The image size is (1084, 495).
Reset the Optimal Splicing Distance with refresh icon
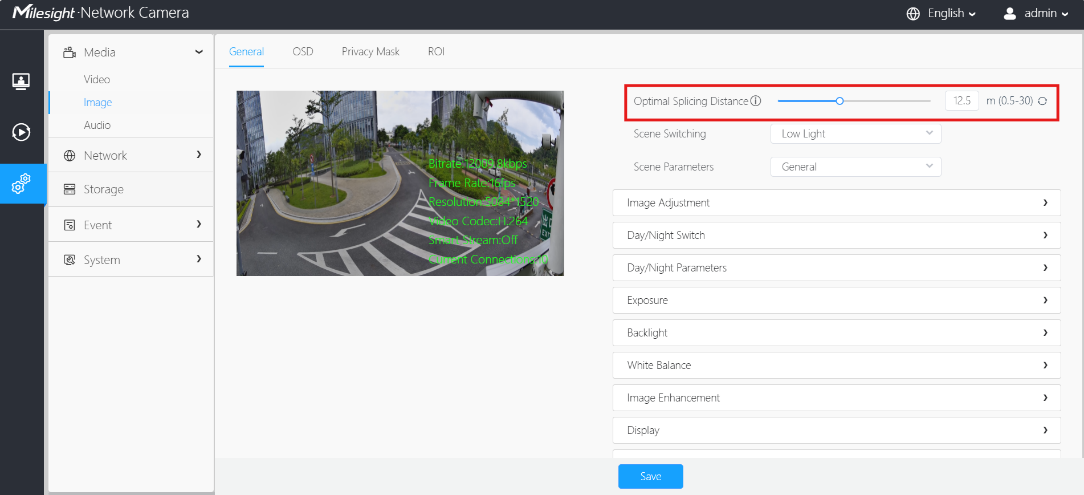point(1043,101)
